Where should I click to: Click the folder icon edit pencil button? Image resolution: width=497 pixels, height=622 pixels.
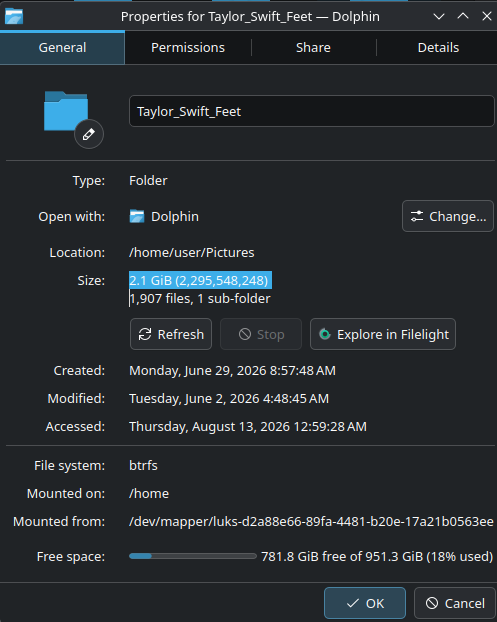click(89, 134)
